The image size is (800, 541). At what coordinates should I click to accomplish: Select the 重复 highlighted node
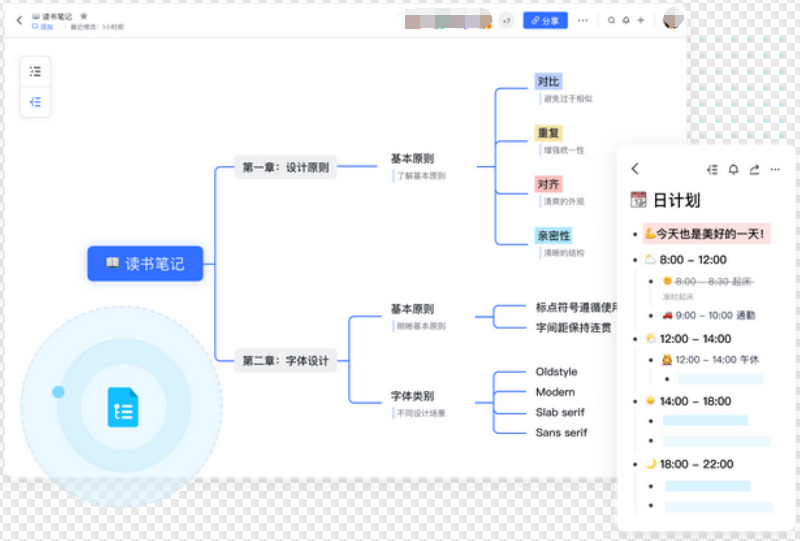[x=548, y=133]
